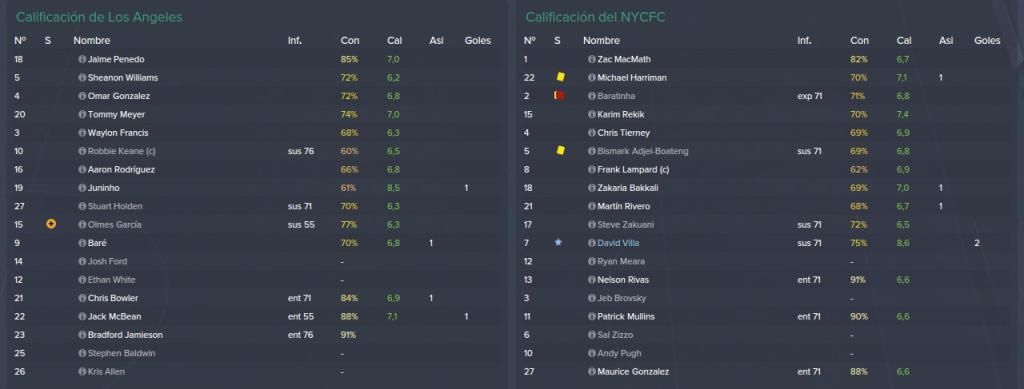Select the Zakaria Bakkali row
The image size is (1024, 389).
point(768,188)
